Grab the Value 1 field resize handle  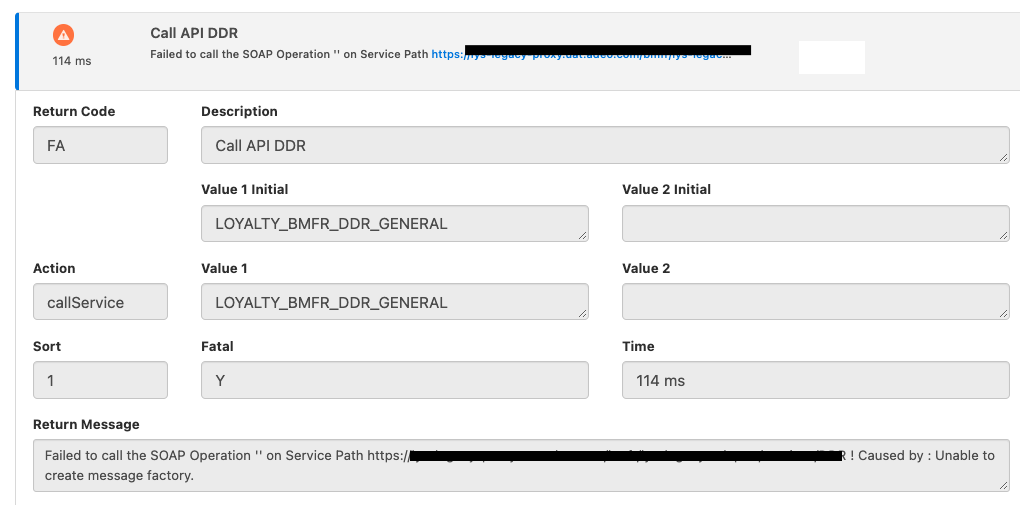coord(583,314)
